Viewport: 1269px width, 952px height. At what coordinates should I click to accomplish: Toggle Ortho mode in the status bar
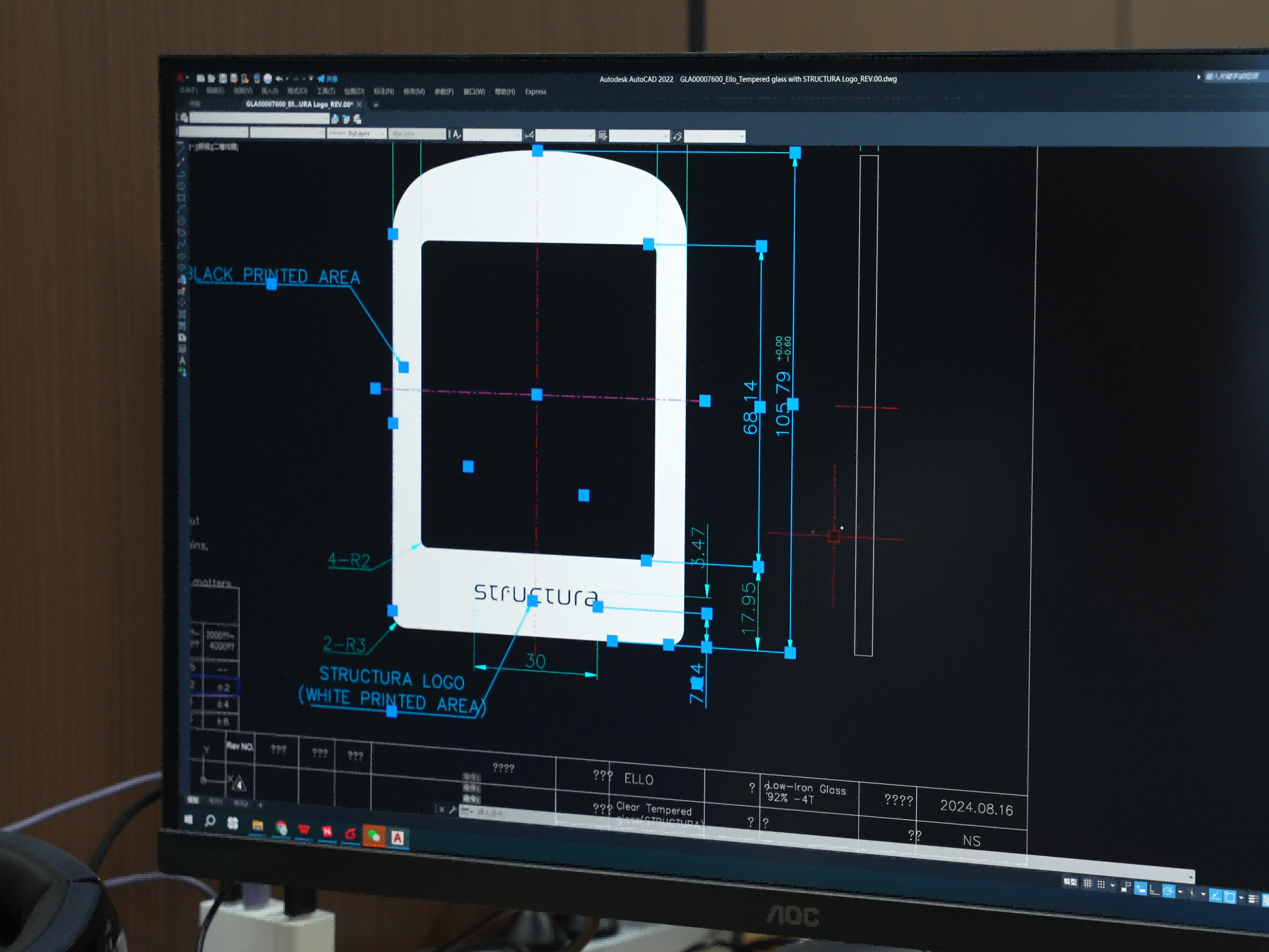click(x=1154, y=890)
